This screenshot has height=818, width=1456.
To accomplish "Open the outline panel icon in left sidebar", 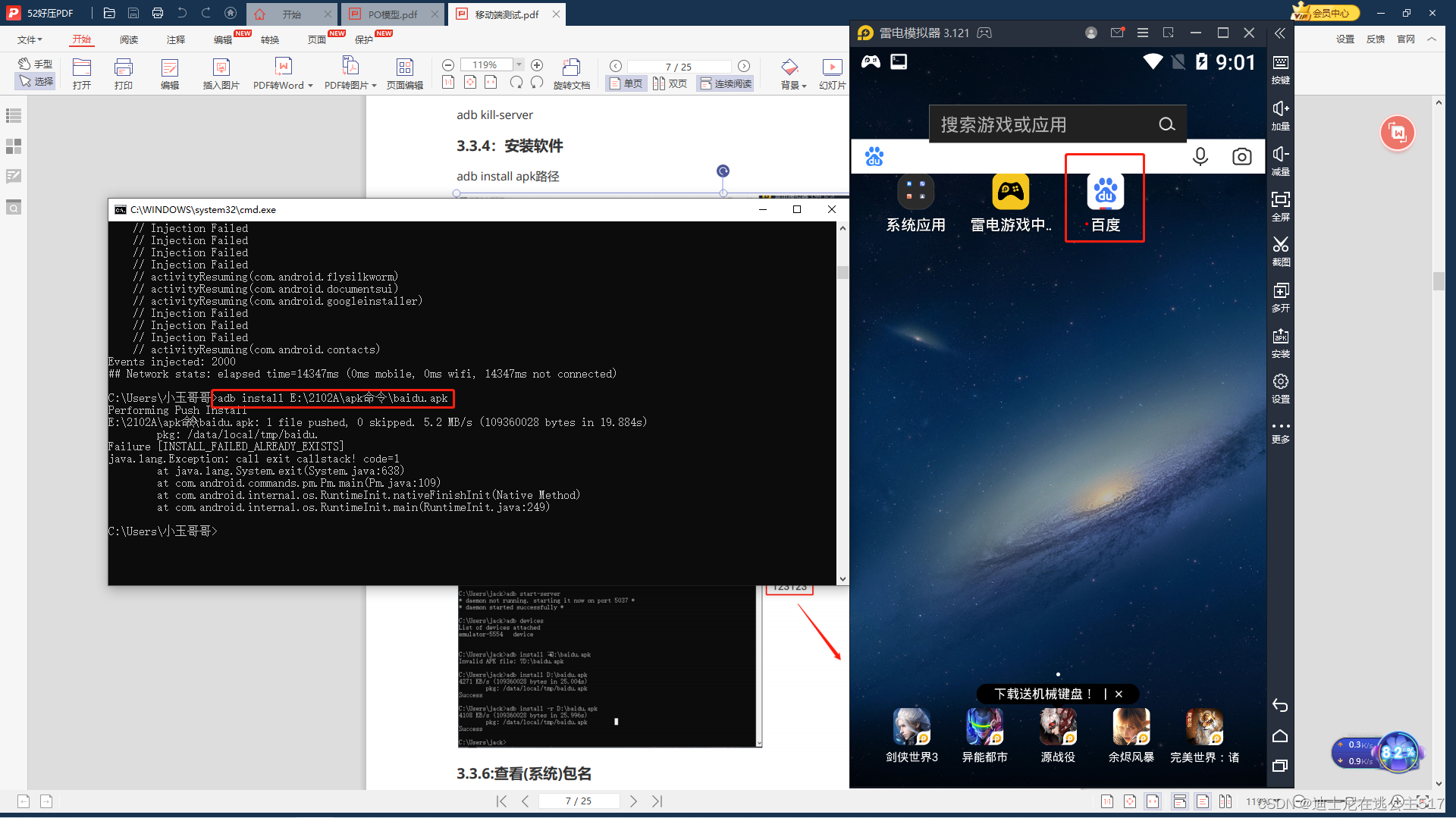I will click(14, 116).
